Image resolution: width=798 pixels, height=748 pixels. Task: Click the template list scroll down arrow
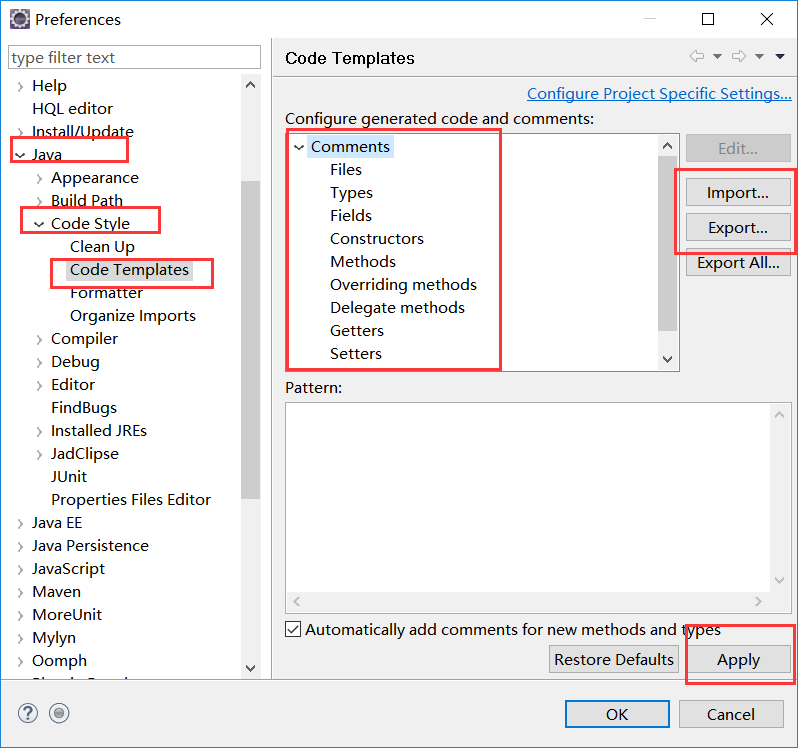[x=668, y=359]
